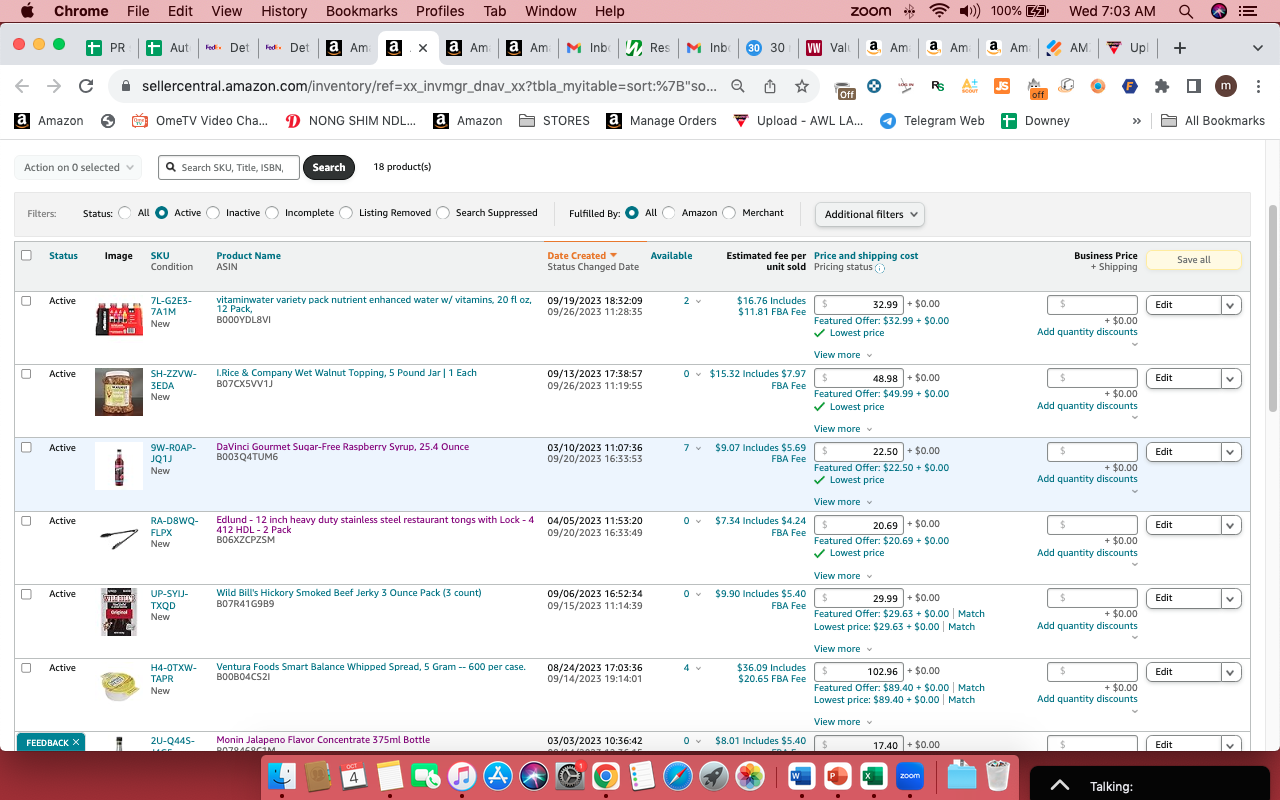
Task: Click the SKU, Title, ISBN search field
Action: (229, 168)
